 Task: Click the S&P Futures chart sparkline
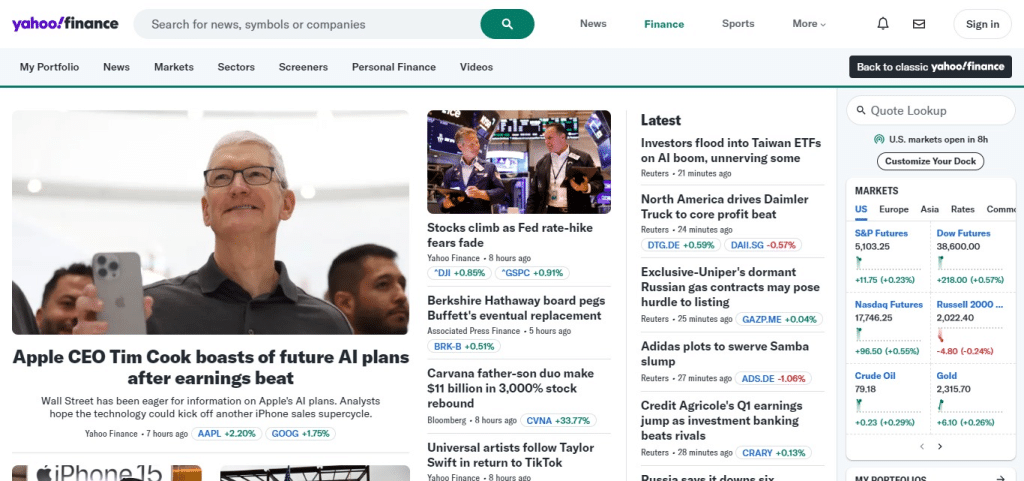(x=888, y=263)
